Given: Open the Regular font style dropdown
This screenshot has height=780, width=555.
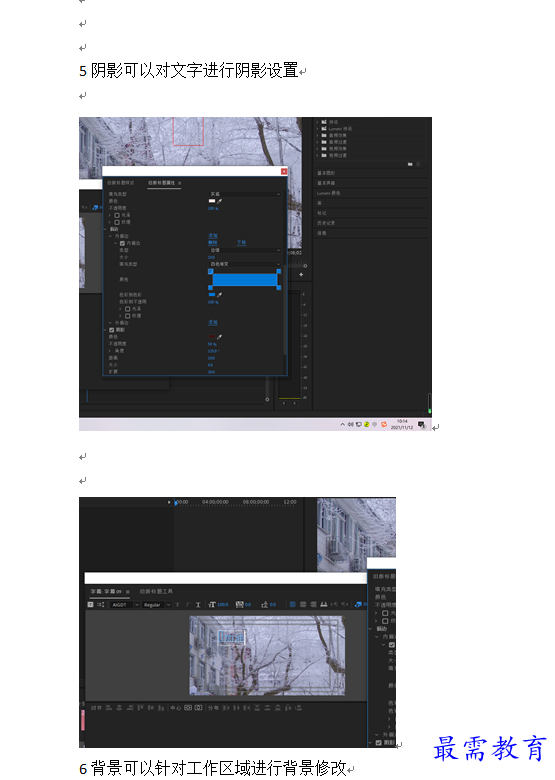Looking at the screenshot, I should (156, 604).
